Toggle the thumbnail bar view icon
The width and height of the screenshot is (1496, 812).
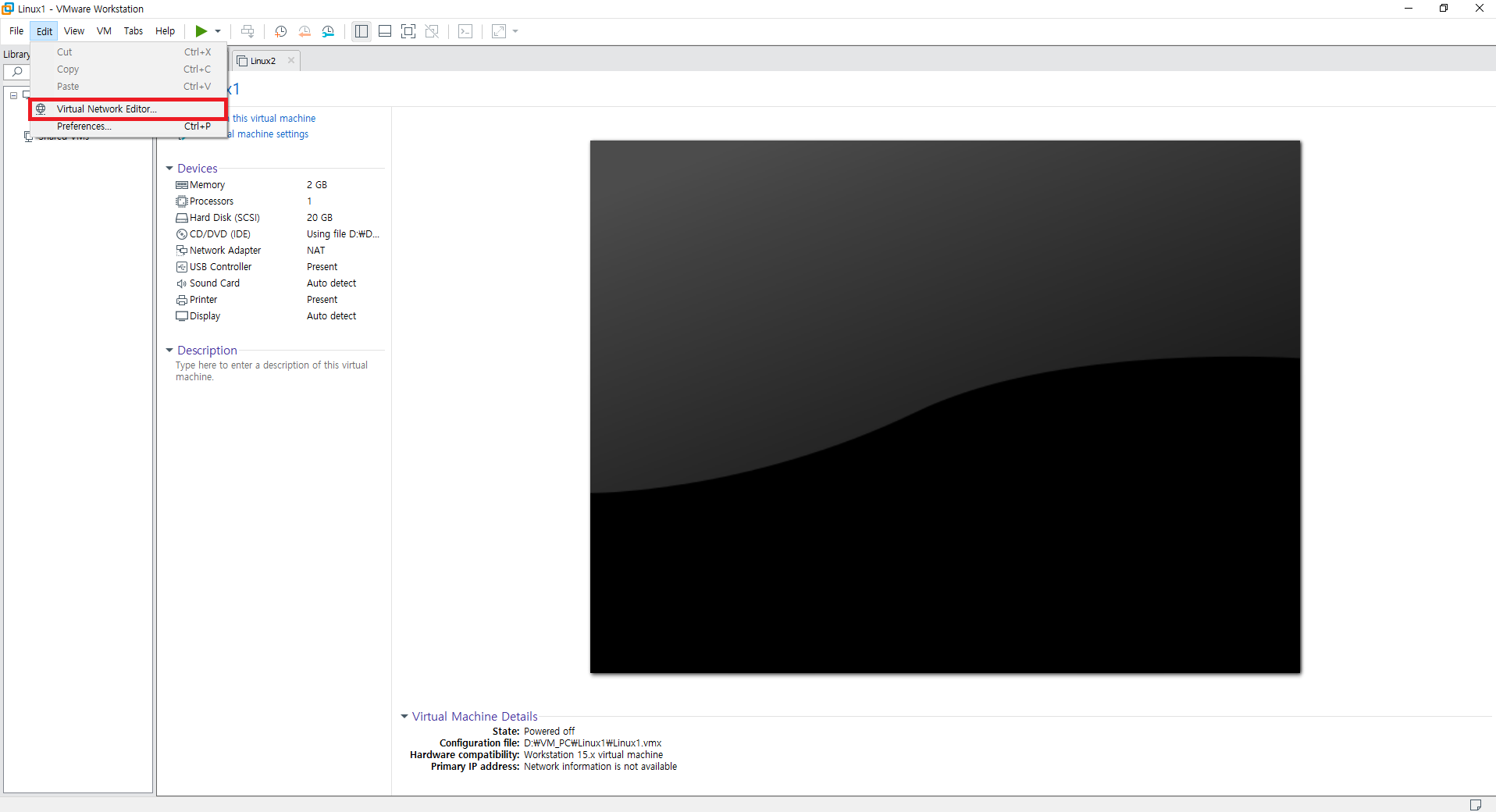[385, 31]
